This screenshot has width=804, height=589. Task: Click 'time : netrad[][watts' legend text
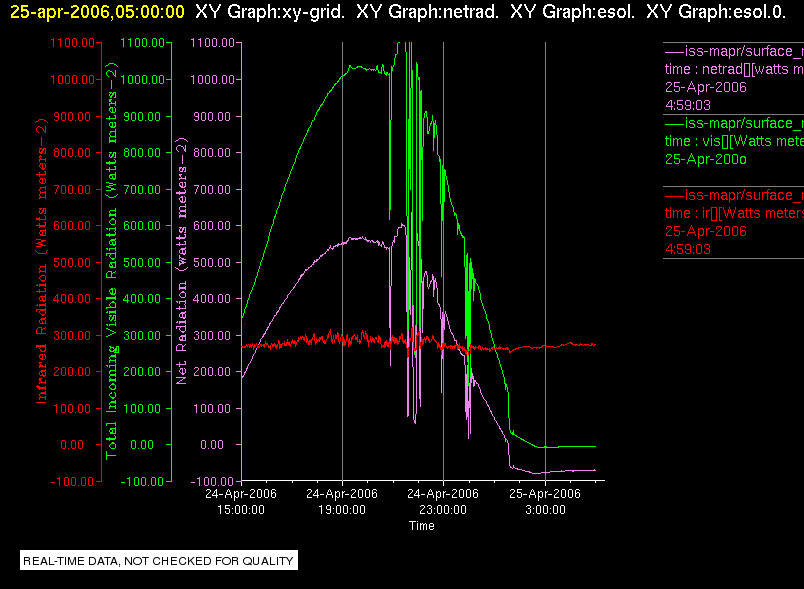[734, 69]
